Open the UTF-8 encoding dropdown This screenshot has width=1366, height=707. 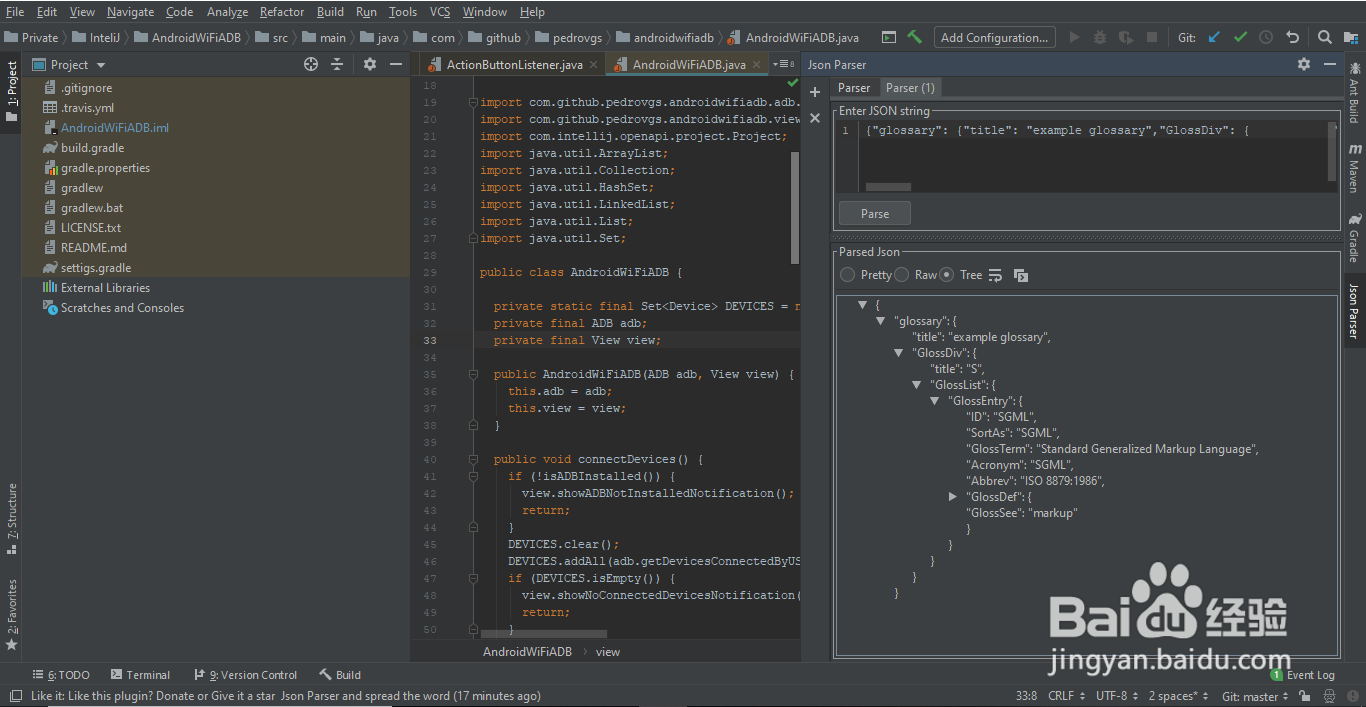1117,696
